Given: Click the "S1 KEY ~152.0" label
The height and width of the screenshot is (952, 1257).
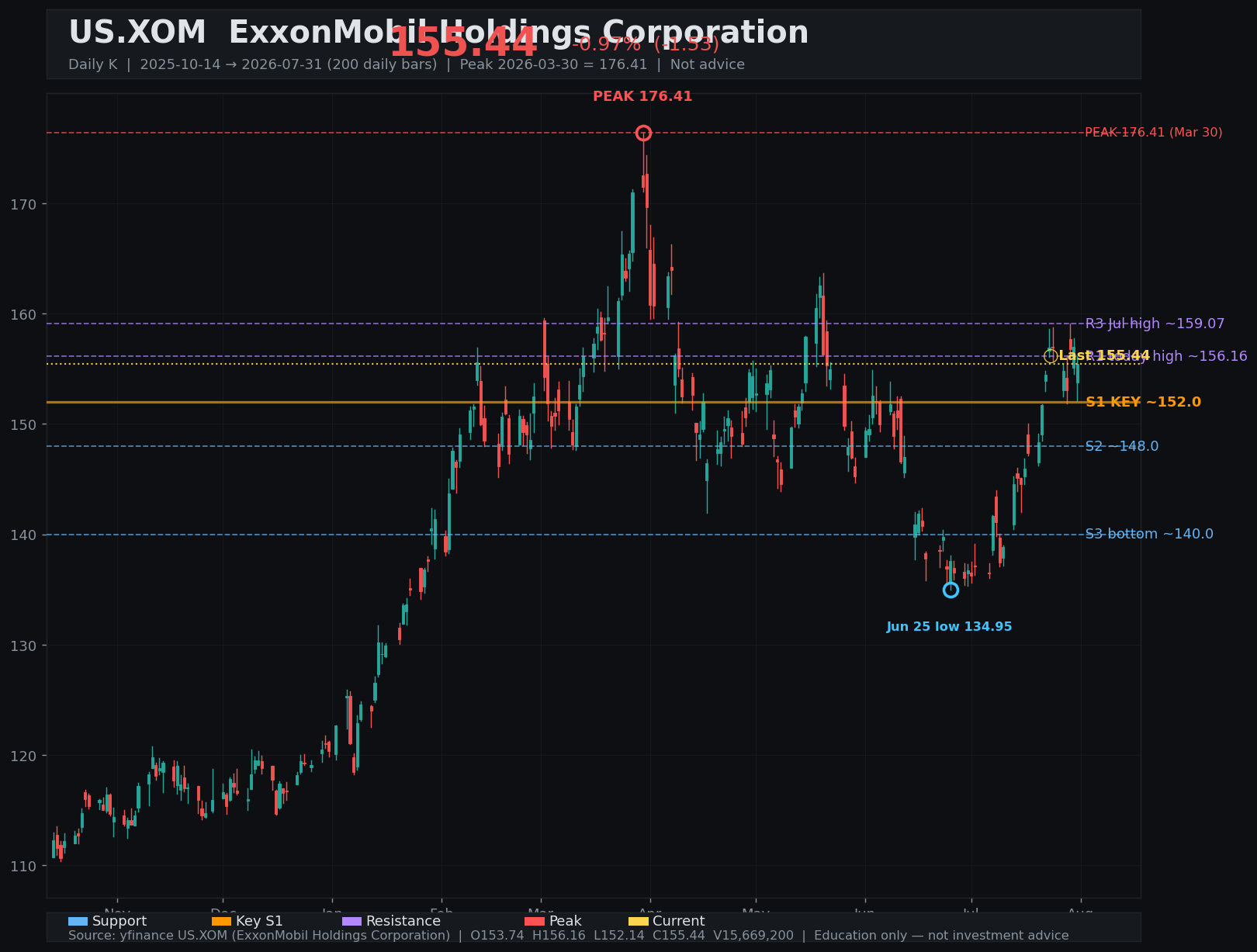Looking at the screenshot, I should [1144, 402].
